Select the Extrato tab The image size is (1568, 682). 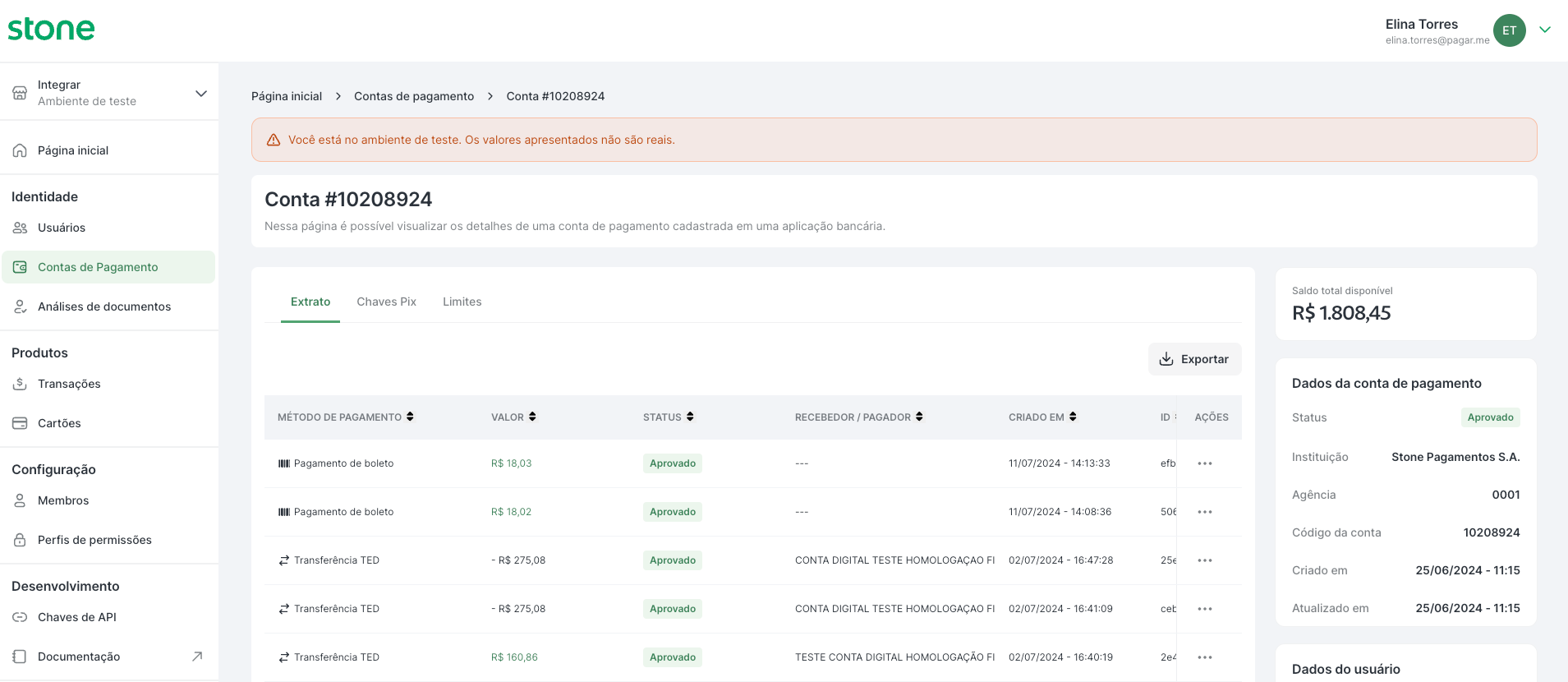point(310,302)
